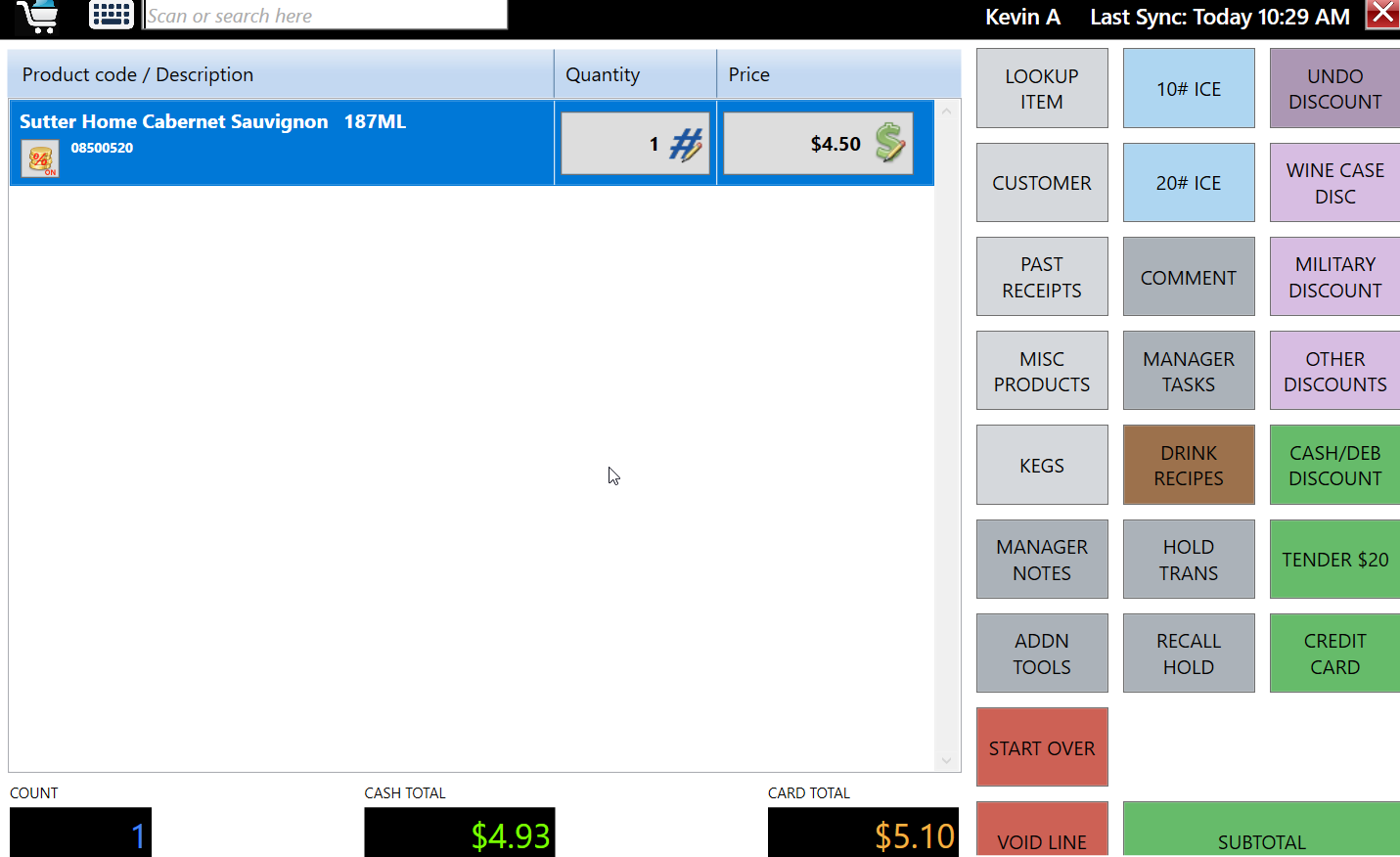Image resolution: width=1400 pixels, height=857 pixels.
Task: Click UNDO DISCOUNT
Action: click(x=1334, y=88)
